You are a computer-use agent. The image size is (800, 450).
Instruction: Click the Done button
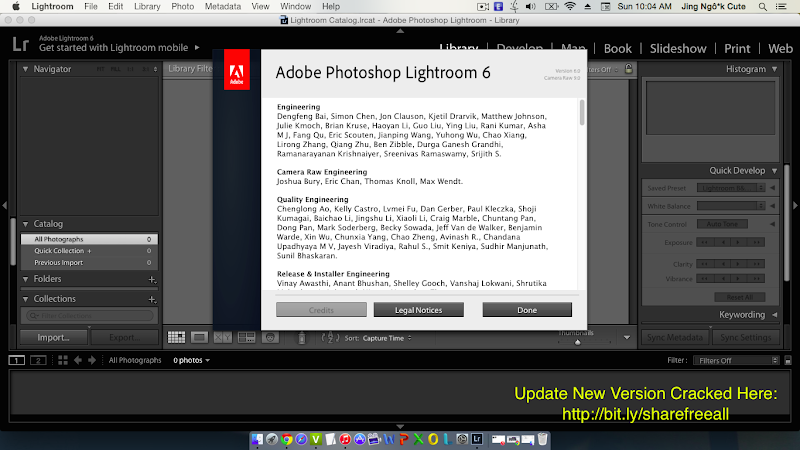[x=527, y=310]
